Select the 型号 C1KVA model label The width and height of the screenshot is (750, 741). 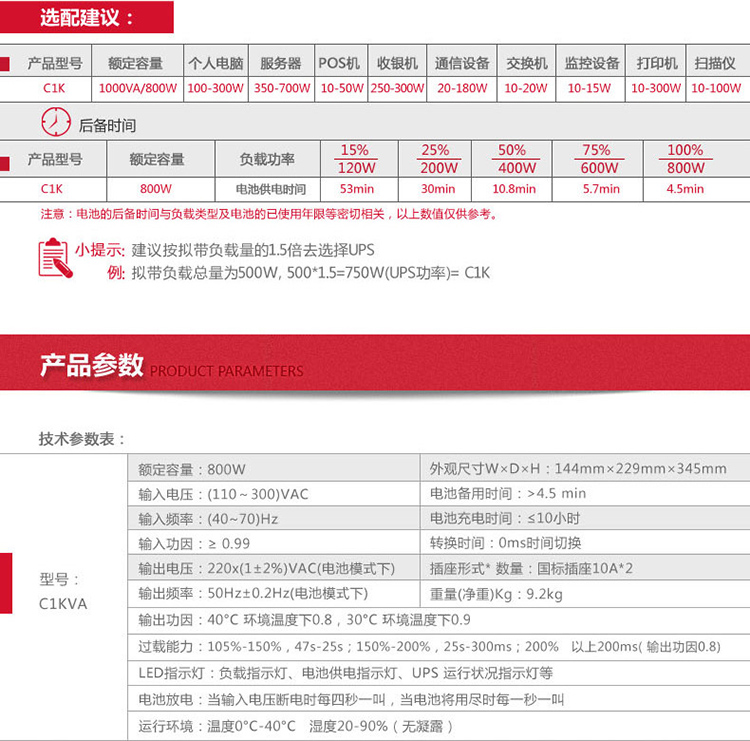[63, 591]
